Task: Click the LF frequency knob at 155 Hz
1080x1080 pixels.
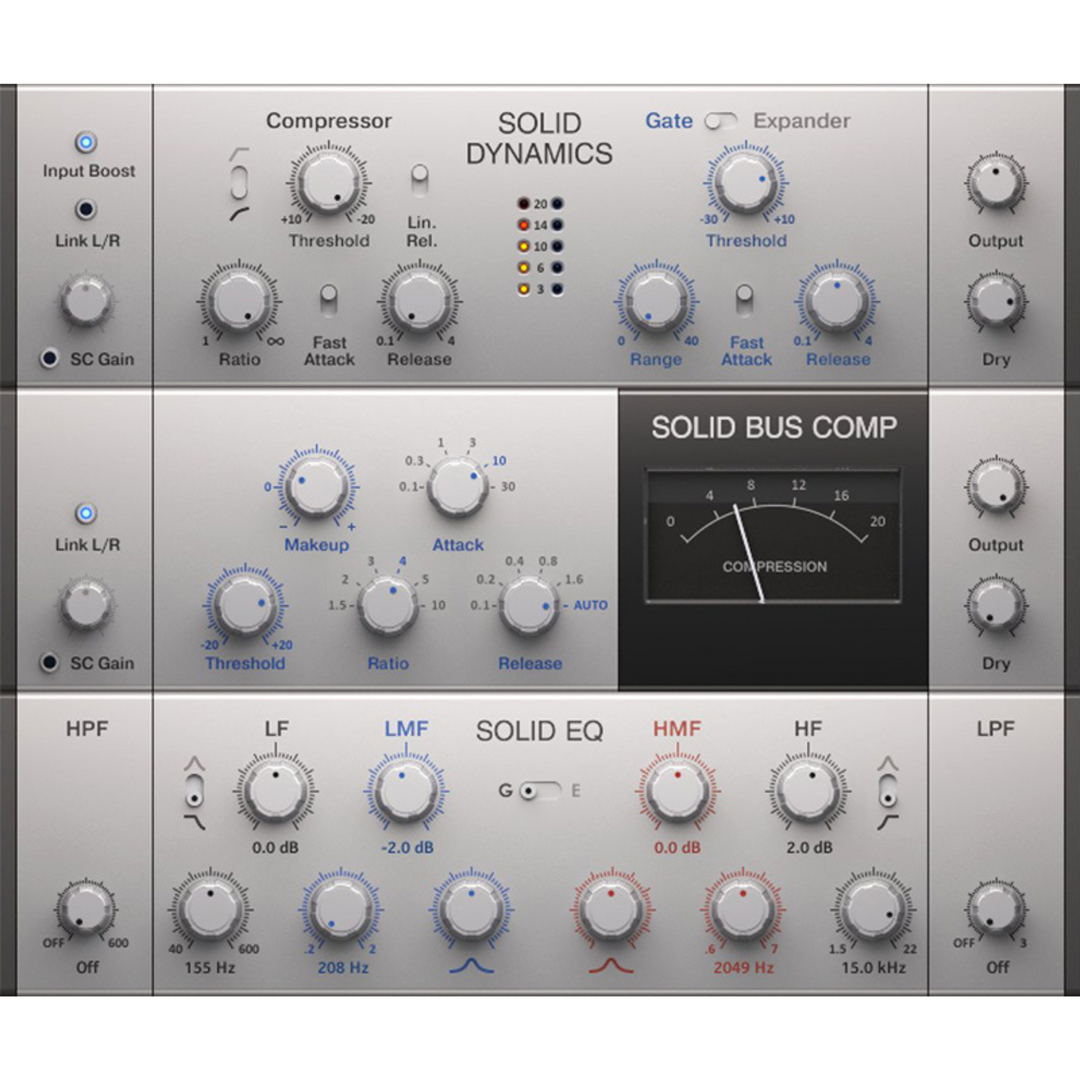Action: pos(211,908)
